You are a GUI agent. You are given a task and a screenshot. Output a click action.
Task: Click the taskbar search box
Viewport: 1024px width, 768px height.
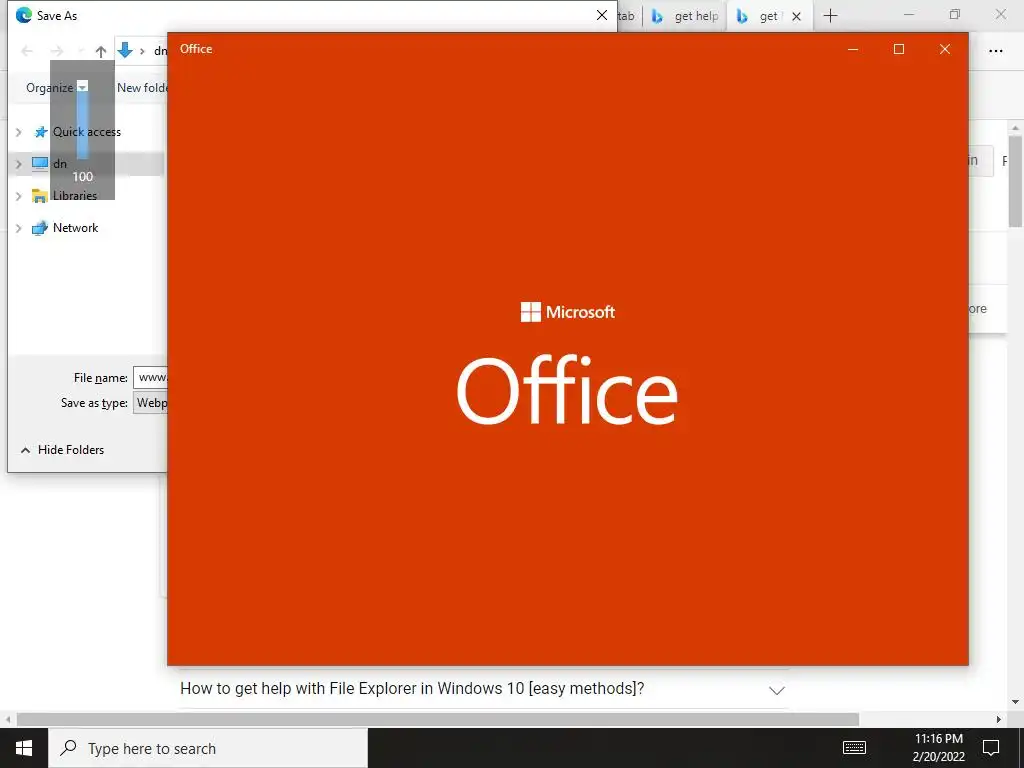[x=208, y=748]
